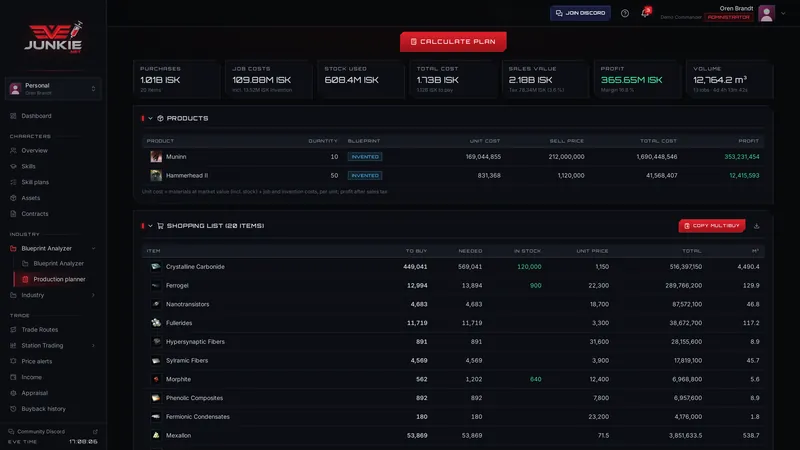Click the Fullerides item icon
This screenshot has height=450, width=800.
click(x=156, y=323)
